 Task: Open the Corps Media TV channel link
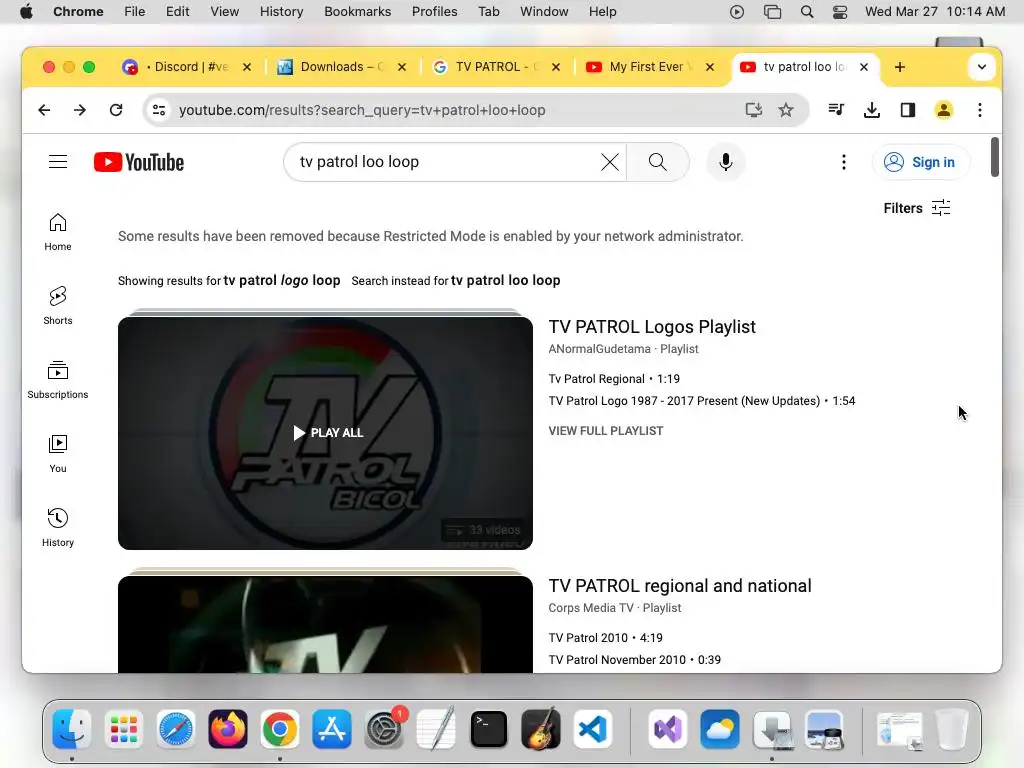tap(591, 608)
